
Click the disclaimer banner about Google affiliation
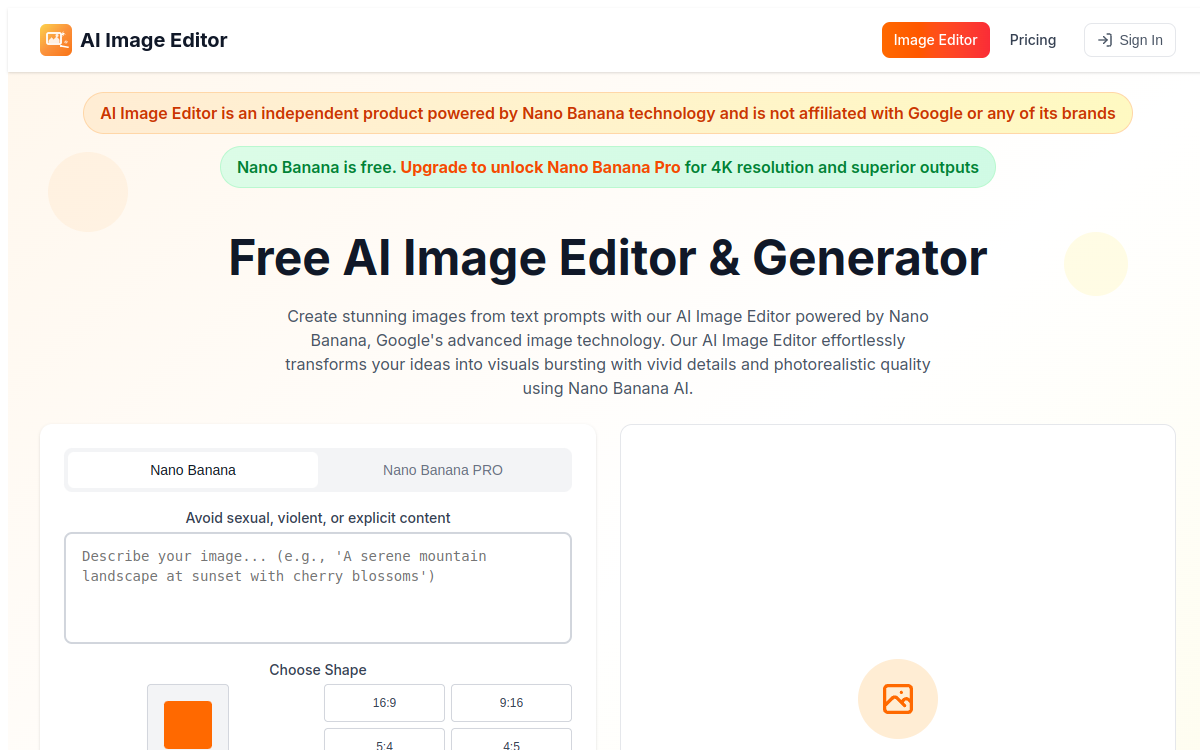point(608,113)
